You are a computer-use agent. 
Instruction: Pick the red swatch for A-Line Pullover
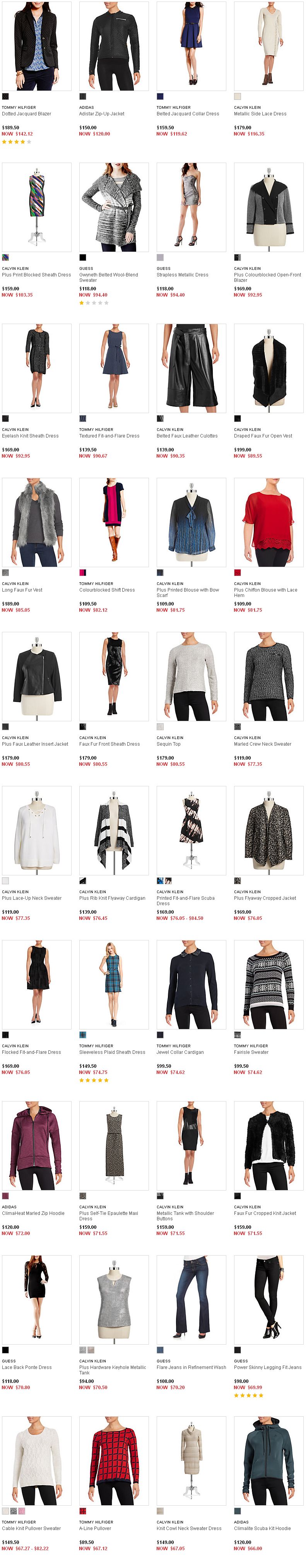[83, 1511]
